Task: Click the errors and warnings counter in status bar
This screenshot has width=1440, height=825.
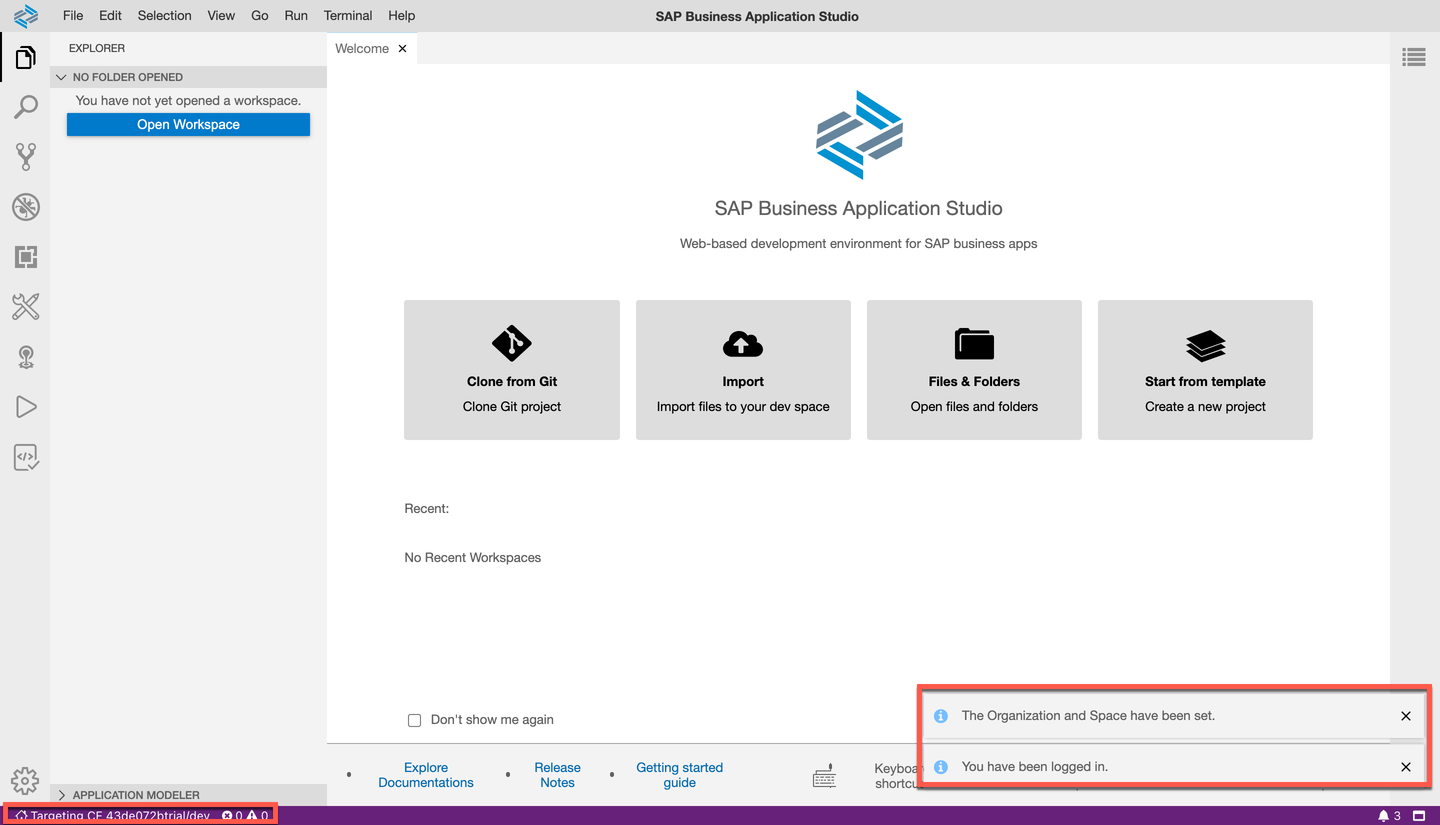Action: coord(245,816)
